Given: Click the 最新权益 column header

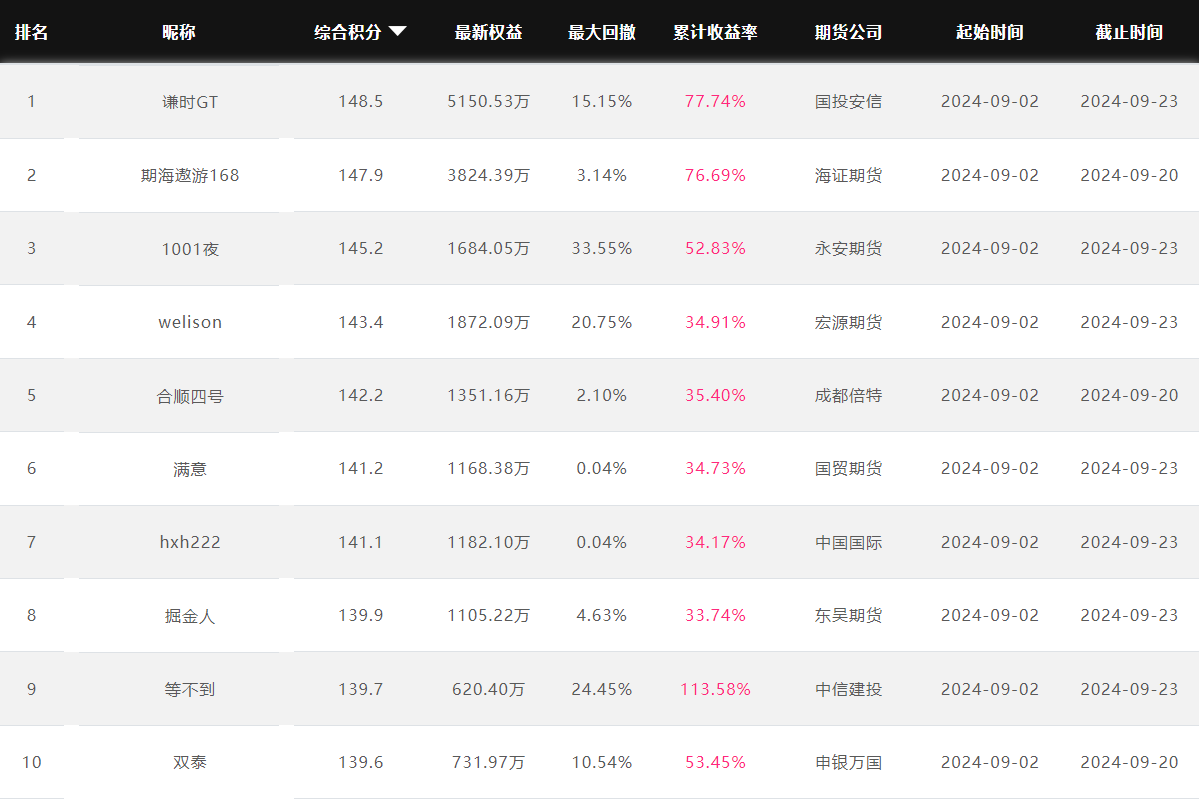Looking at the screenshot, I should (489, 32).
